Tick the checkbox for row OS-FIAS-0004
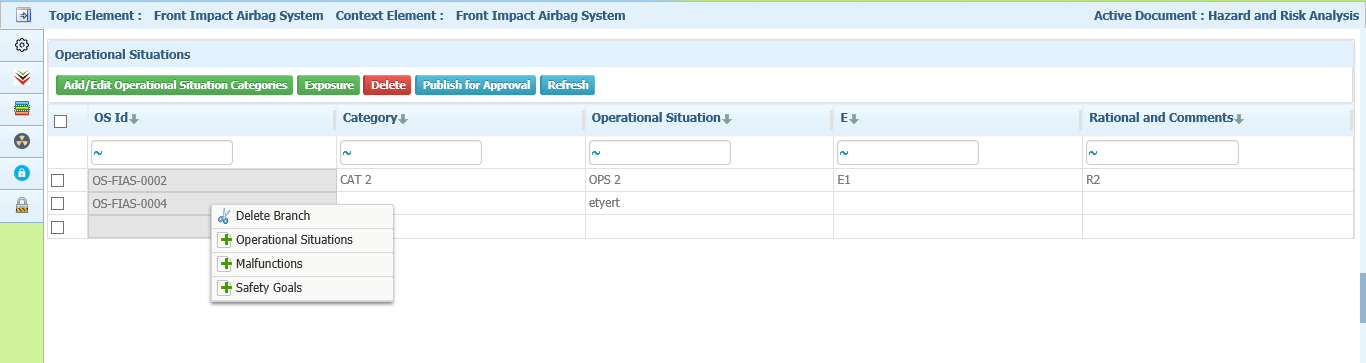Image resolution: width=1366 pixels, height=363 pixels. tap(58, 204)
